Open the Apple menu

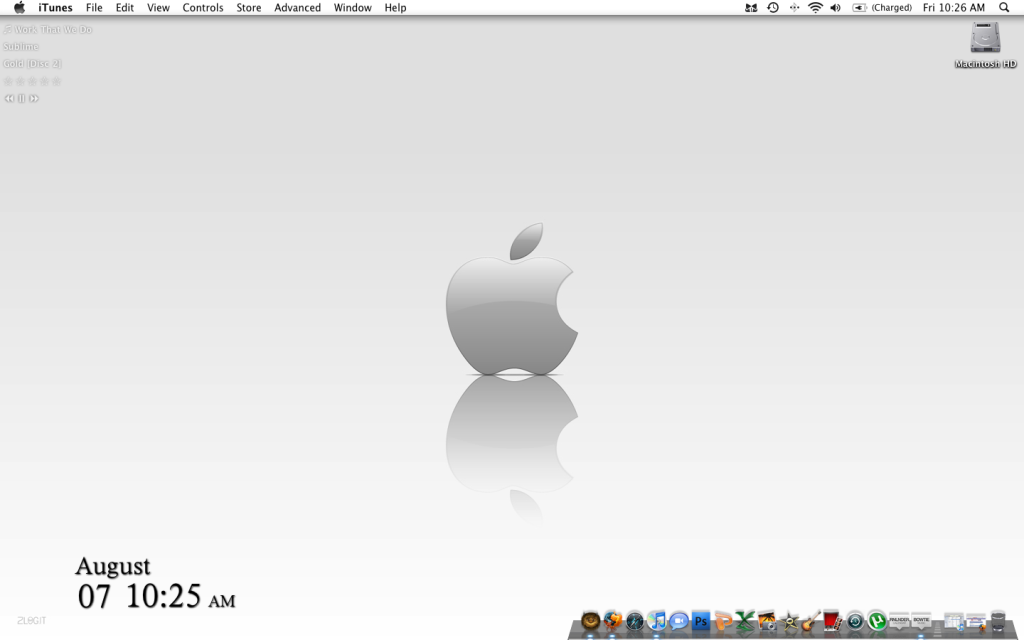point(20,8)
